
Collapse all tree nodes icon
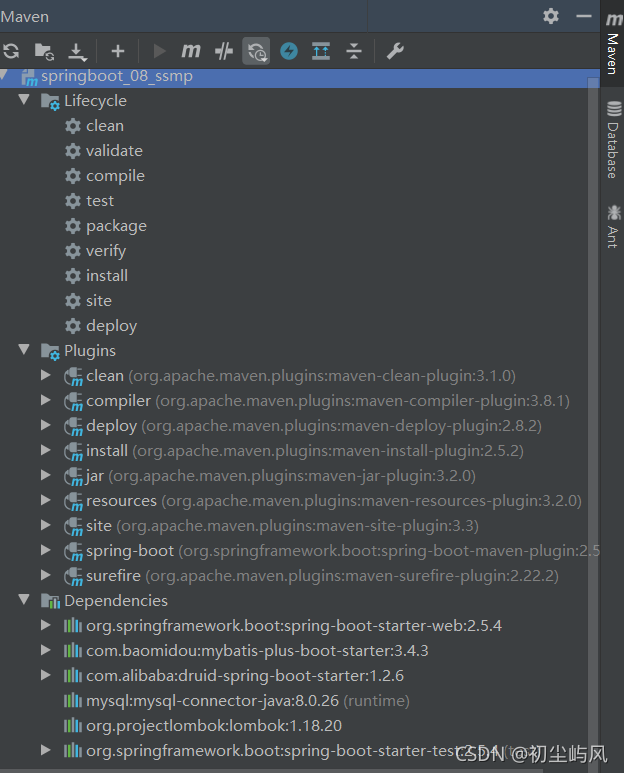(354, 51)
